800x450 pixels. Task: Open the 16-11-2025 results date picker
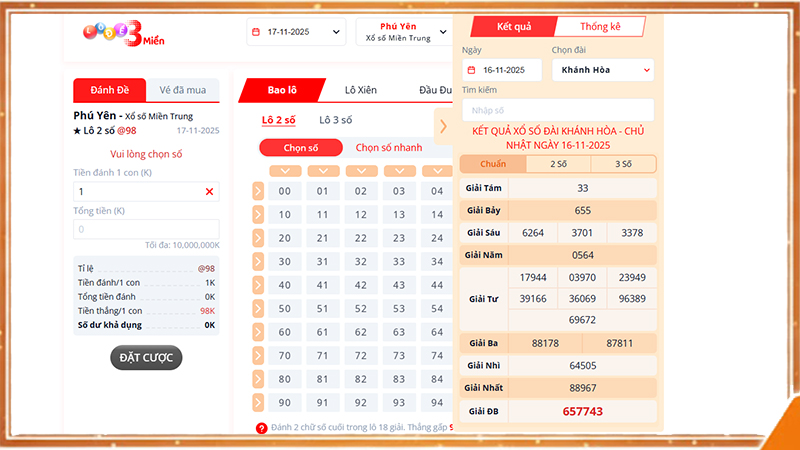pyautogui.click(x=502, y=70)
